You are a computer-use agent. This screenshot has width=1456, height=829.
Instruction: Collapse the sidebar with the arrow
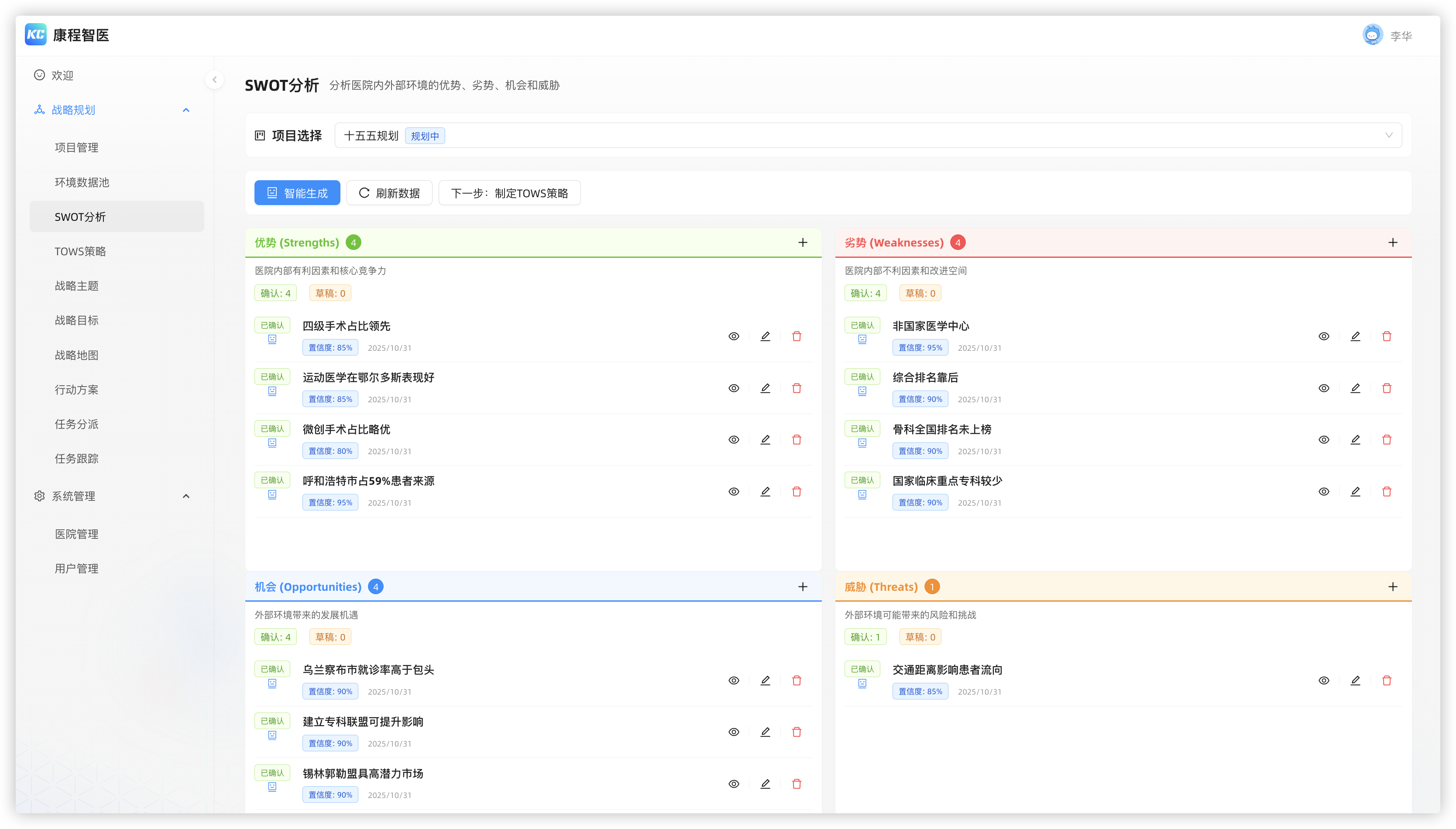tap(215, 80)
